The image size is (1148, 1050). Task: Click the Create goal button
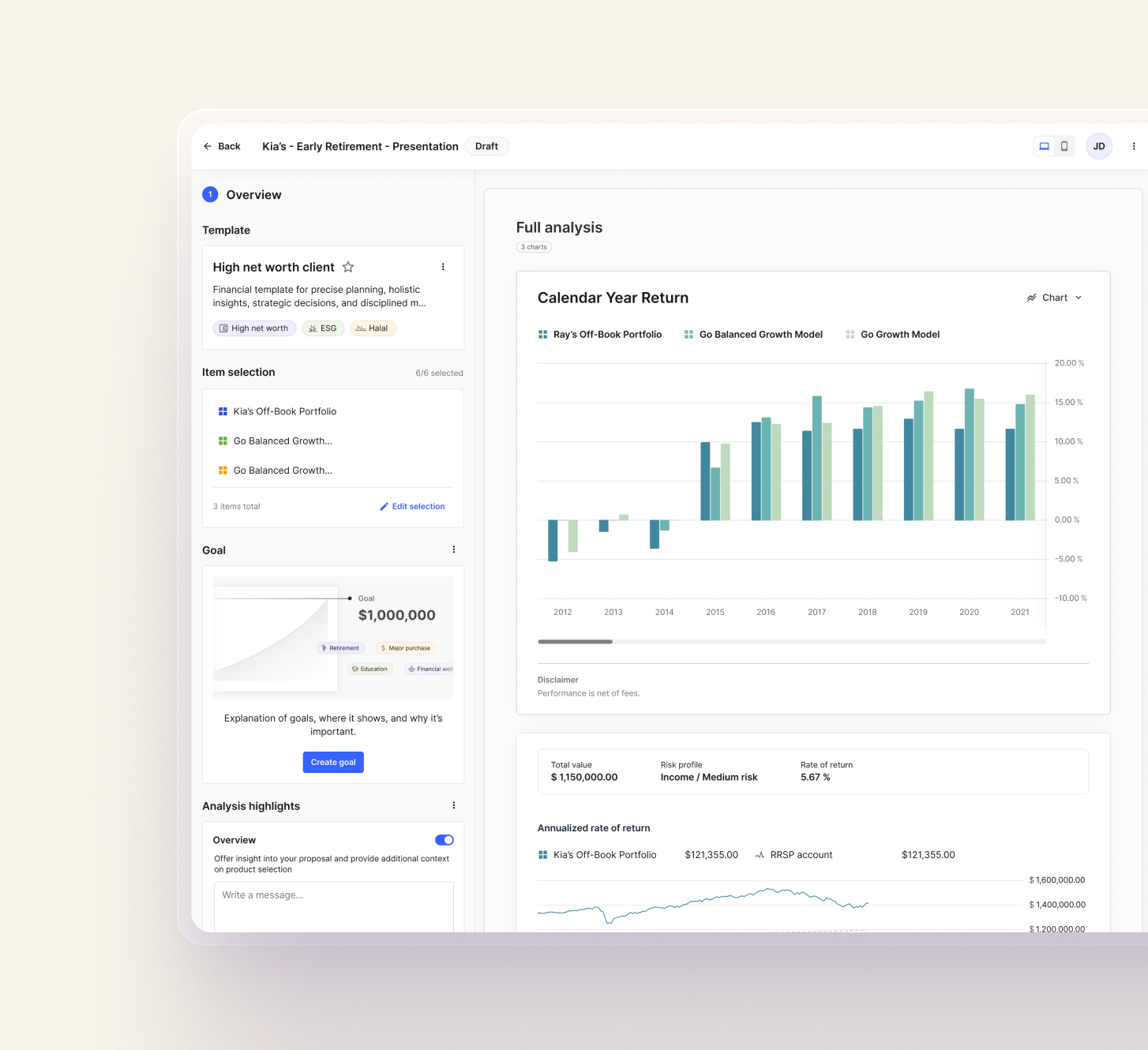click(333, 762)
